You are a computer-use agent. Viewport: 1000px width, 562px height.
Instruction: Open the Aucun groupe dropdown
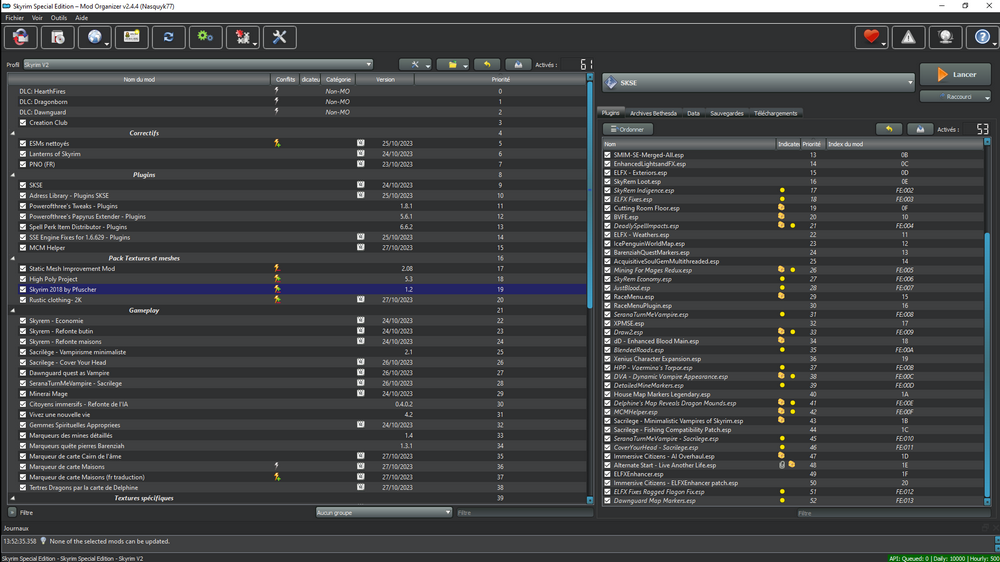coord(384,512)
